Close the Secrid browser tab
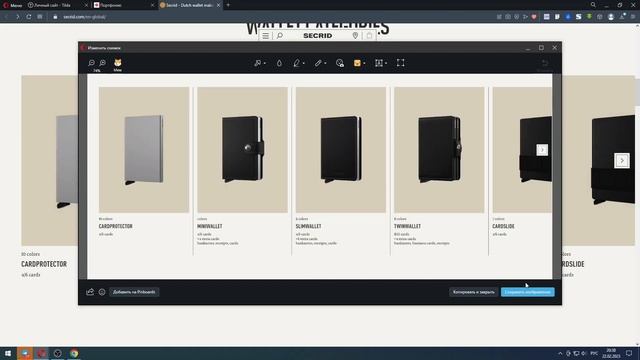 [x=218, y=5]
